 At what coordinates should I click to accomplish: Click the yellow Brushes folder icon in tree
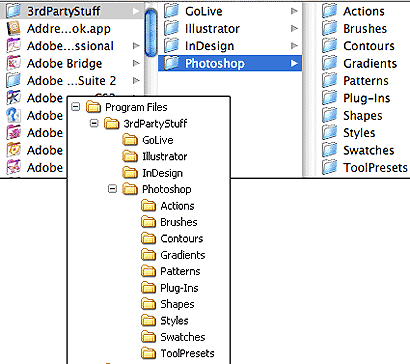[148, 222]
